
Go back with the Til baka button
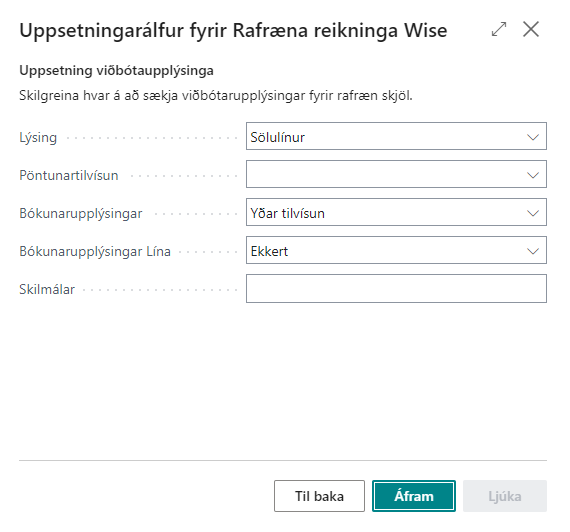(x=319, y=496)
